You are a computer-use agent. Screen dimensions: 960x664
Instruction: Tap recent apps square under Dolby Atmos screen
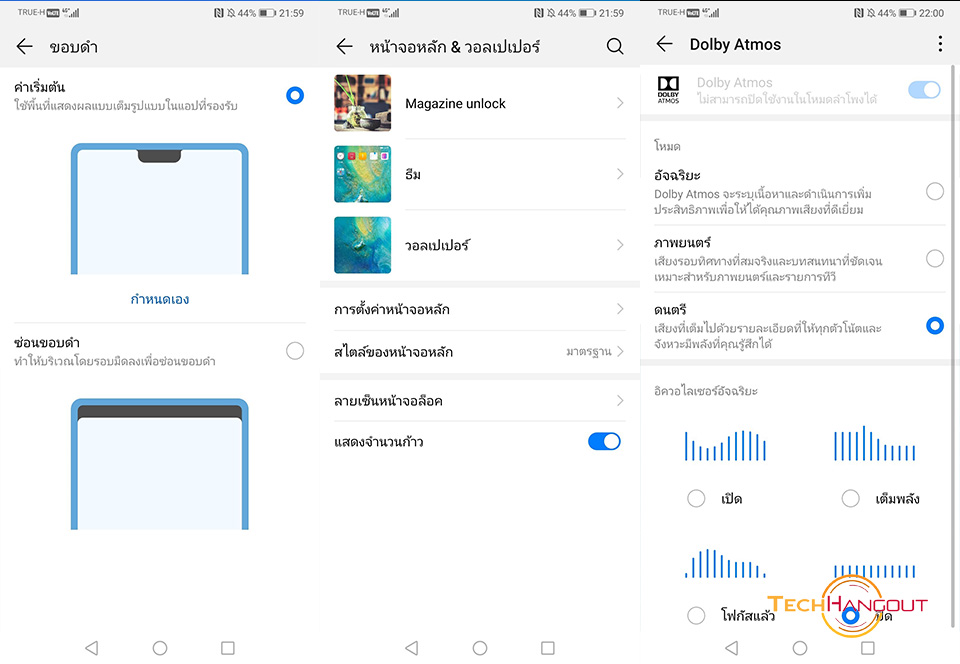pyautogui.click(x=868, y=647)
